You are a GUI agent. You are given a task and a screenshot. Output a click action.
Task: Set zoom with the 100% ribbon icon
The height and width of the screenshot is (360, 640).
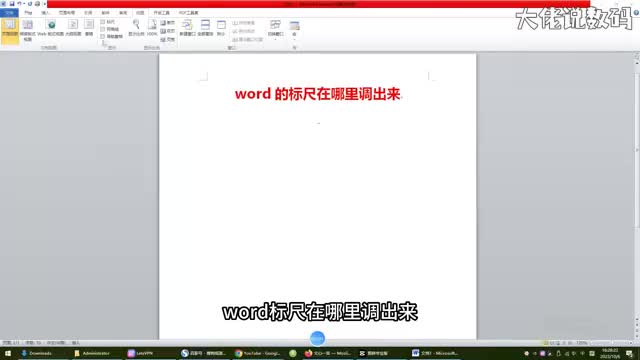pyautogui.click(x=152, y=28)
